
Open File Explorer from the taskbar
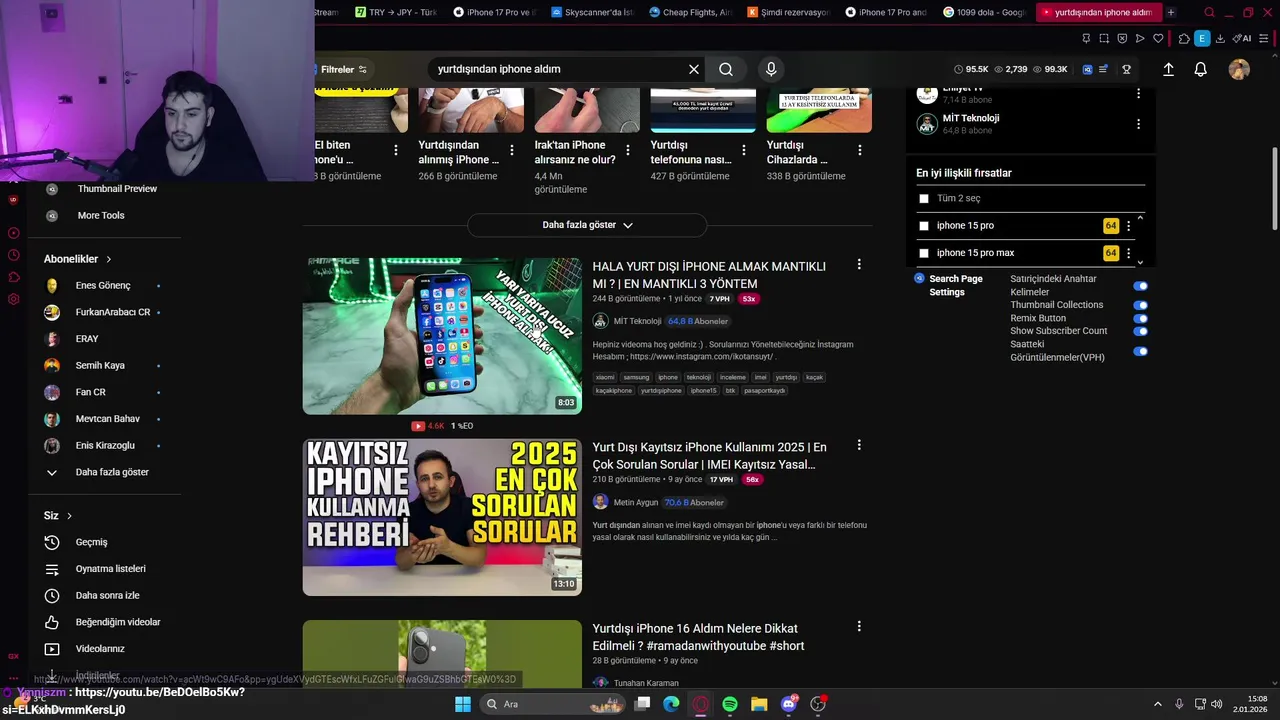[x=759, y=704]
